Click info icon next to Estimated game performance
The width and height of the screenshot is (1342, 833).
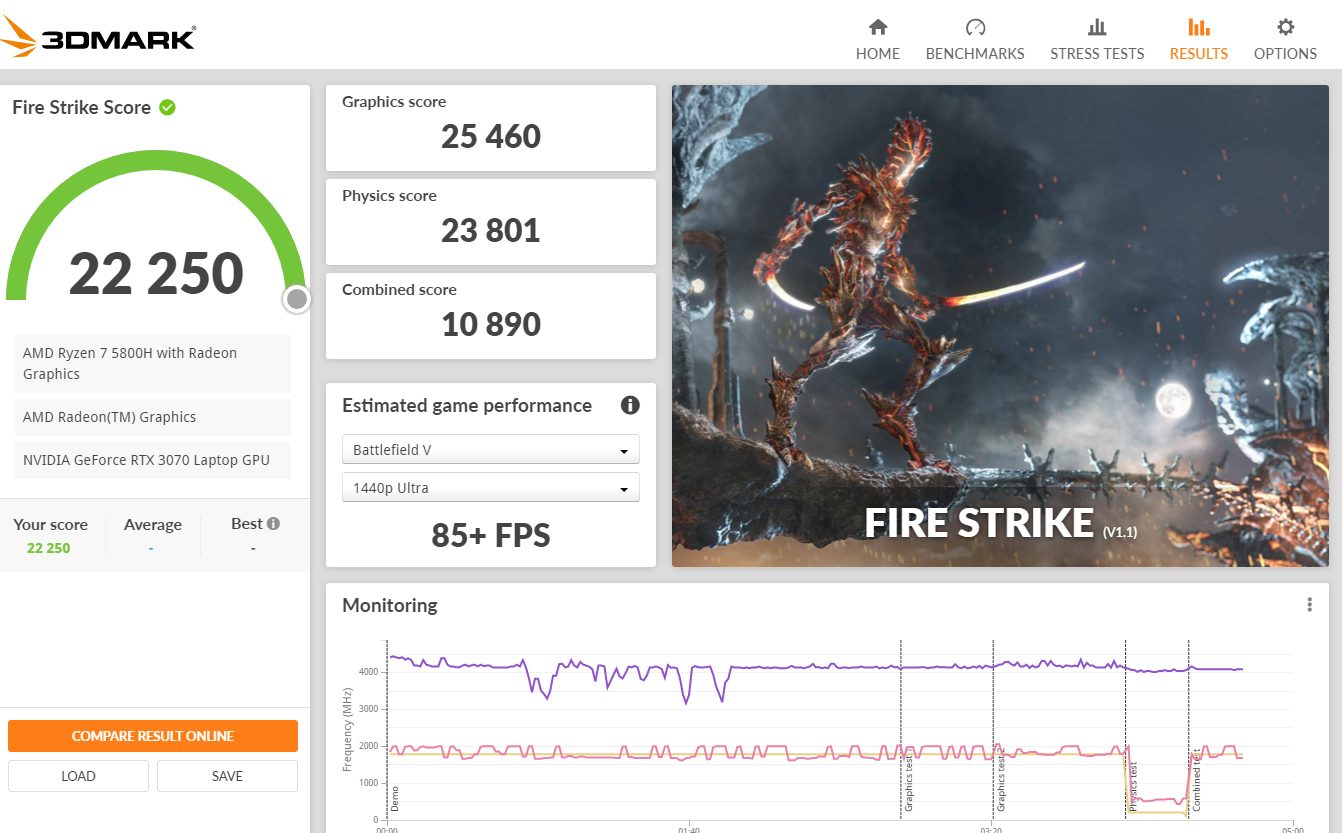point(630,405)
